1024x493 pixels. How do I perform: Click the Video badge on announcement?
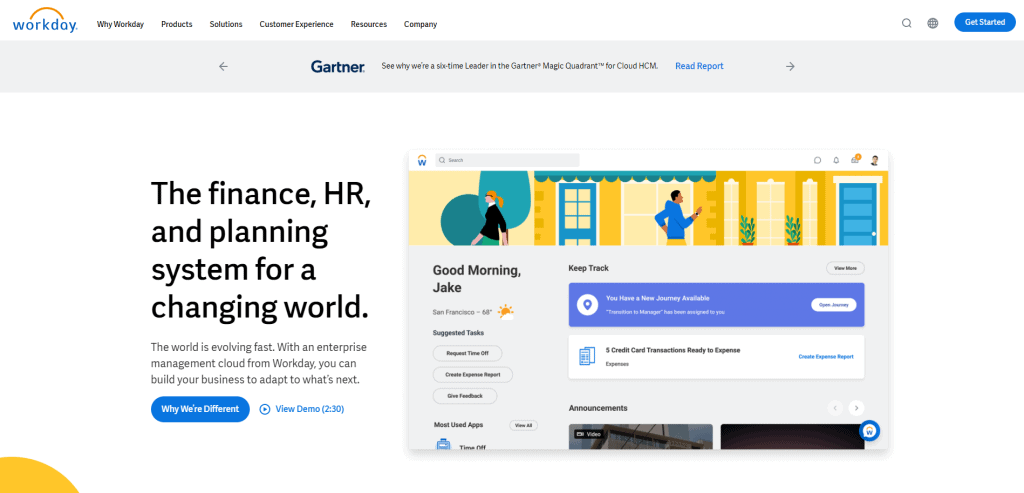pyautogui.click(x=588, y=434)
